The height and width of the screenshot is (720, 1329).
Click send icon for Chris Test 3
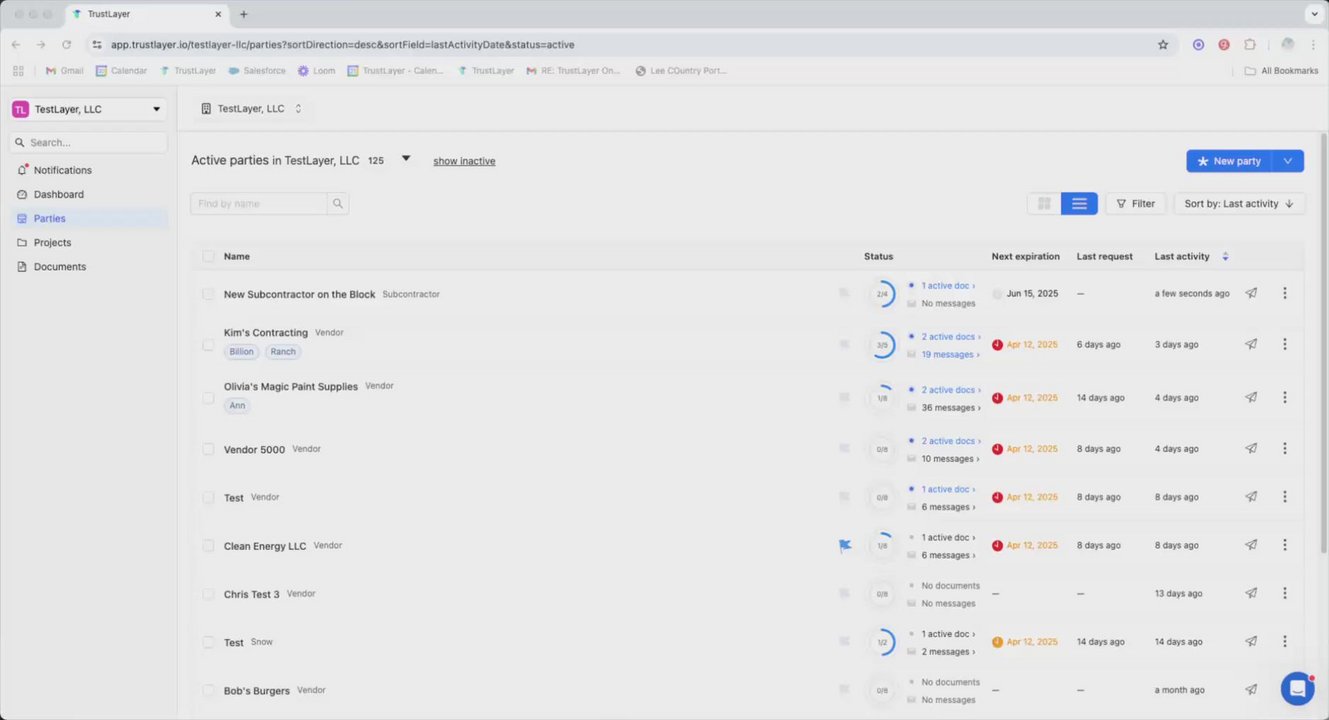click(x=1251, y=593)
